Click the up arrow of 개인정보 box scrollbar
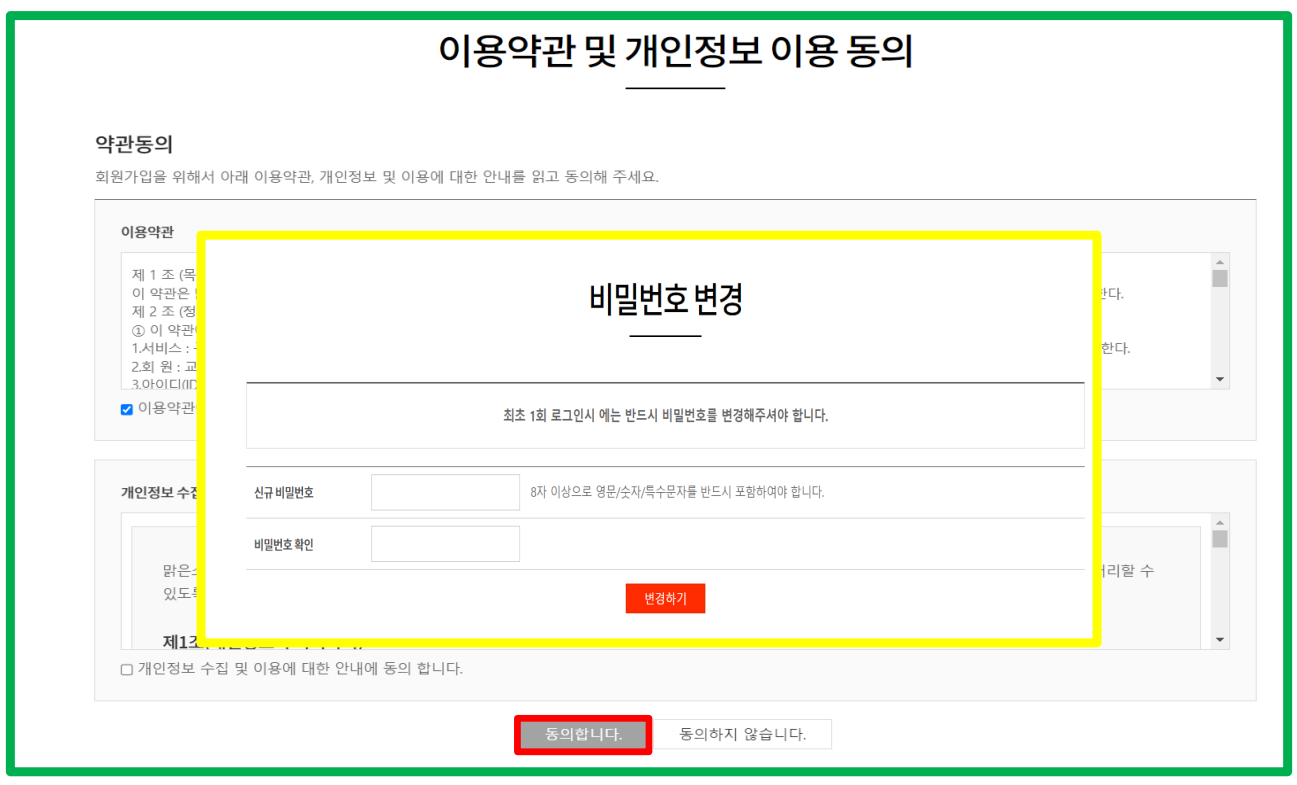1297x785 pixels. click(x=1219, y=521)
